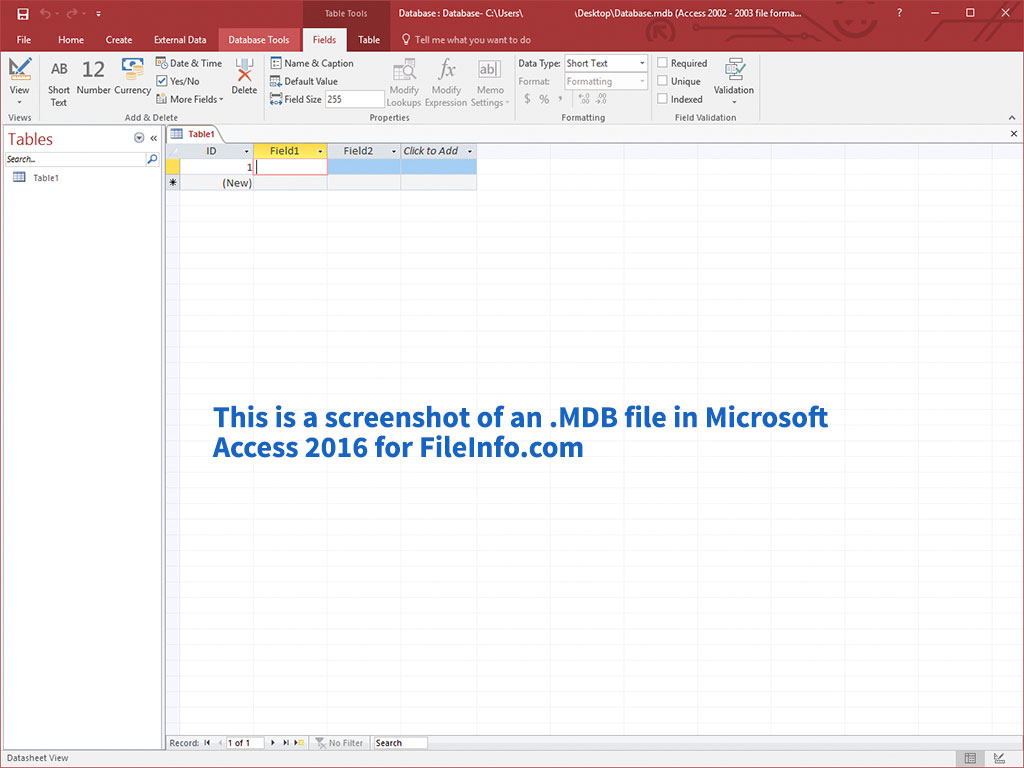
Task: Create new blank record button
Action: 299,743
